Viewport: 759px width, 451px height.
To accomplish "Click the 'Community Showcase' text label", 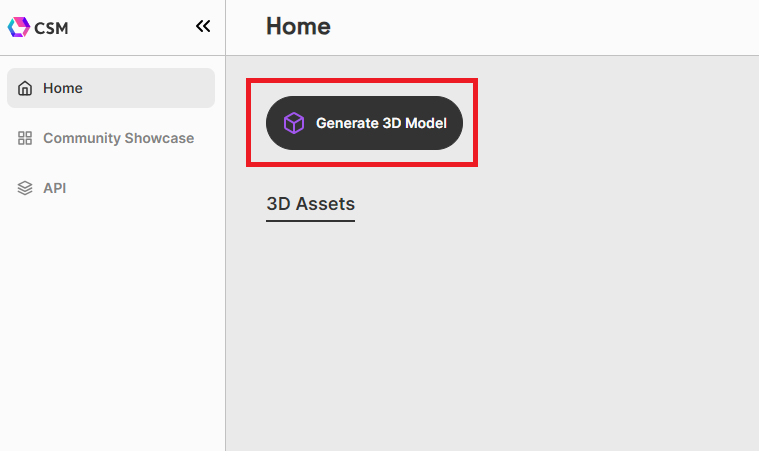I will [x=118, y=138].
